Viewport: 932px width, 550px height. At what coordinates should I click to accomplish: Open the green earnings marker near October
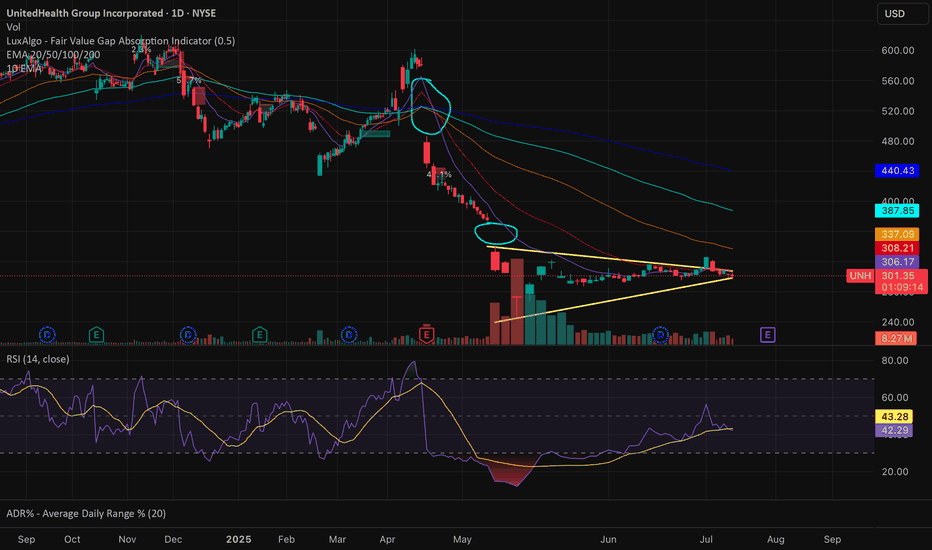(x=96, y=335)
